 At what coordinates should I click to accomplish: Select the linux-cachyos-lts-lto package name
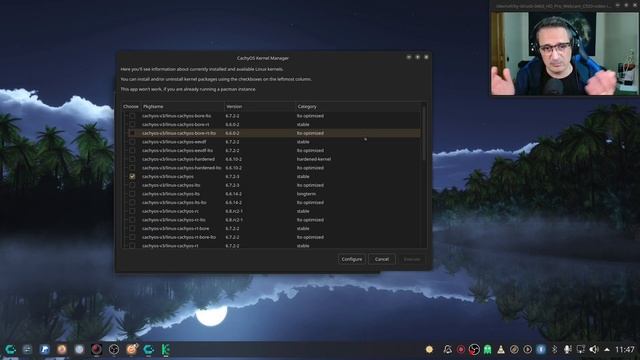click(174, 202)
